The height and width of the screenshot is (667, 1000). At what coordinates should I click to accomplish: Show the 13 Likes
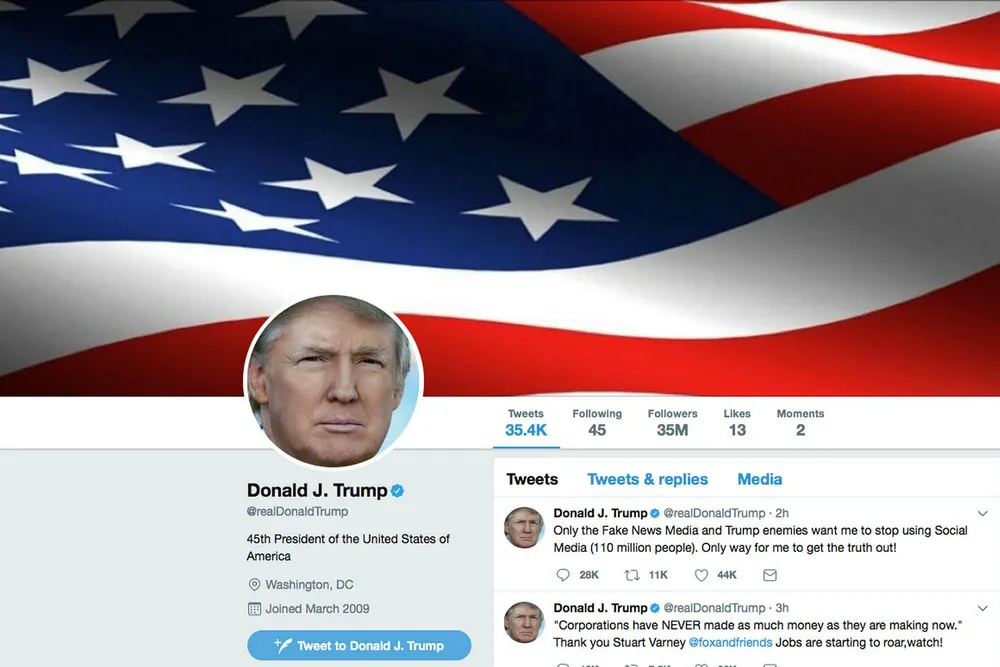click(x=737, y=422)
